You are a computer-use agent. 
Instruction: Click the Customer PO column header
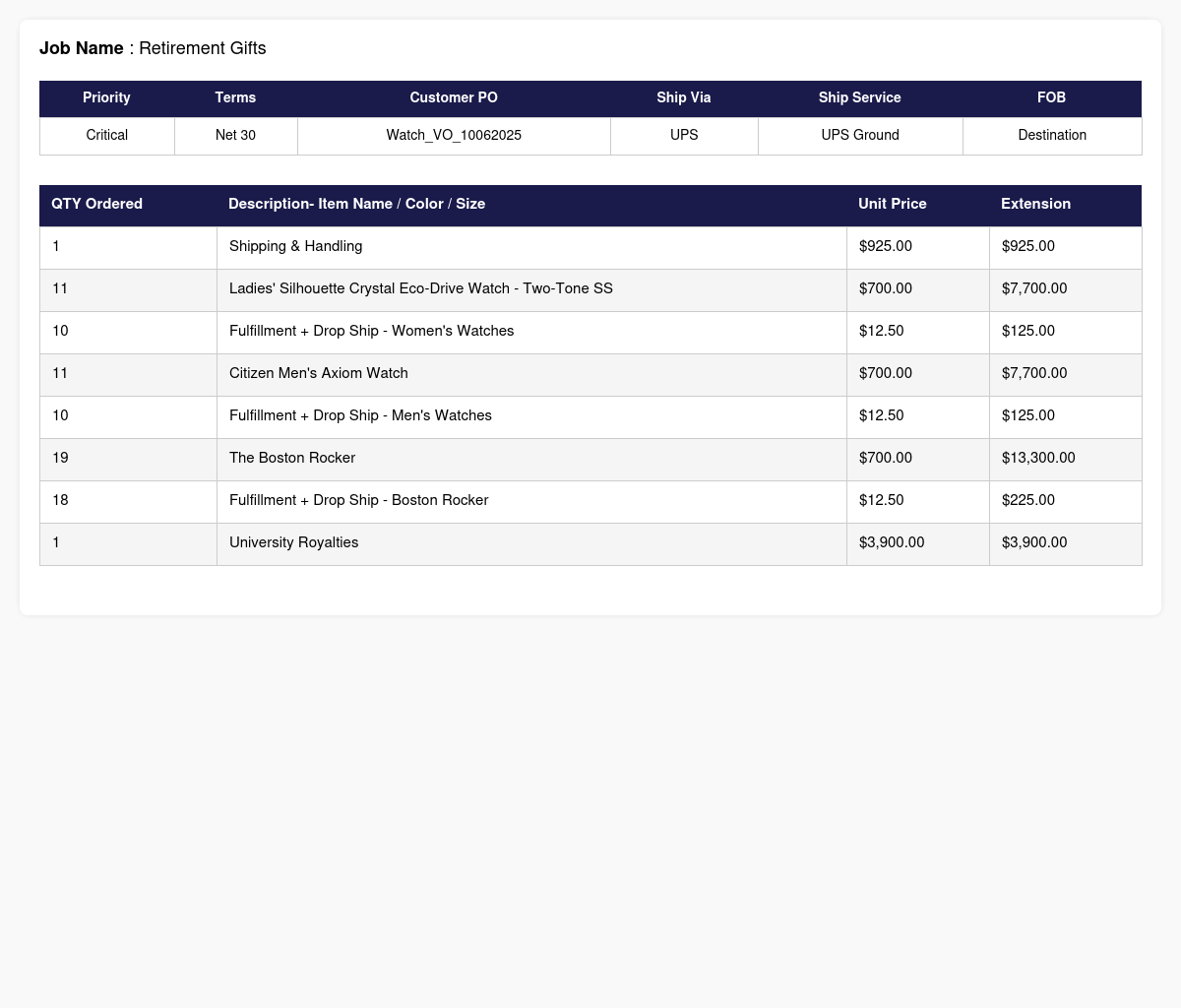[x=454, y=98]
